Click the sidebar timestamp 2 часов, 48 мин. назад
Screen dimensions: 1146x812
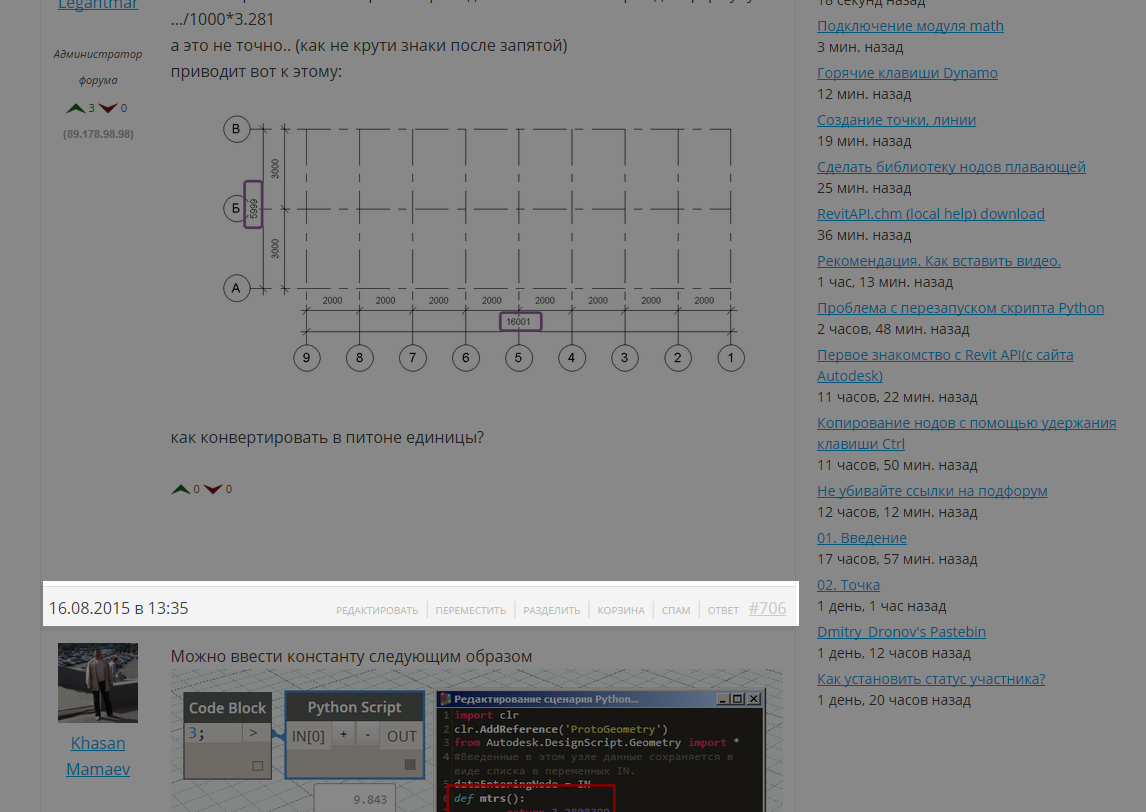pyautogui.click(x=893, y=329)
